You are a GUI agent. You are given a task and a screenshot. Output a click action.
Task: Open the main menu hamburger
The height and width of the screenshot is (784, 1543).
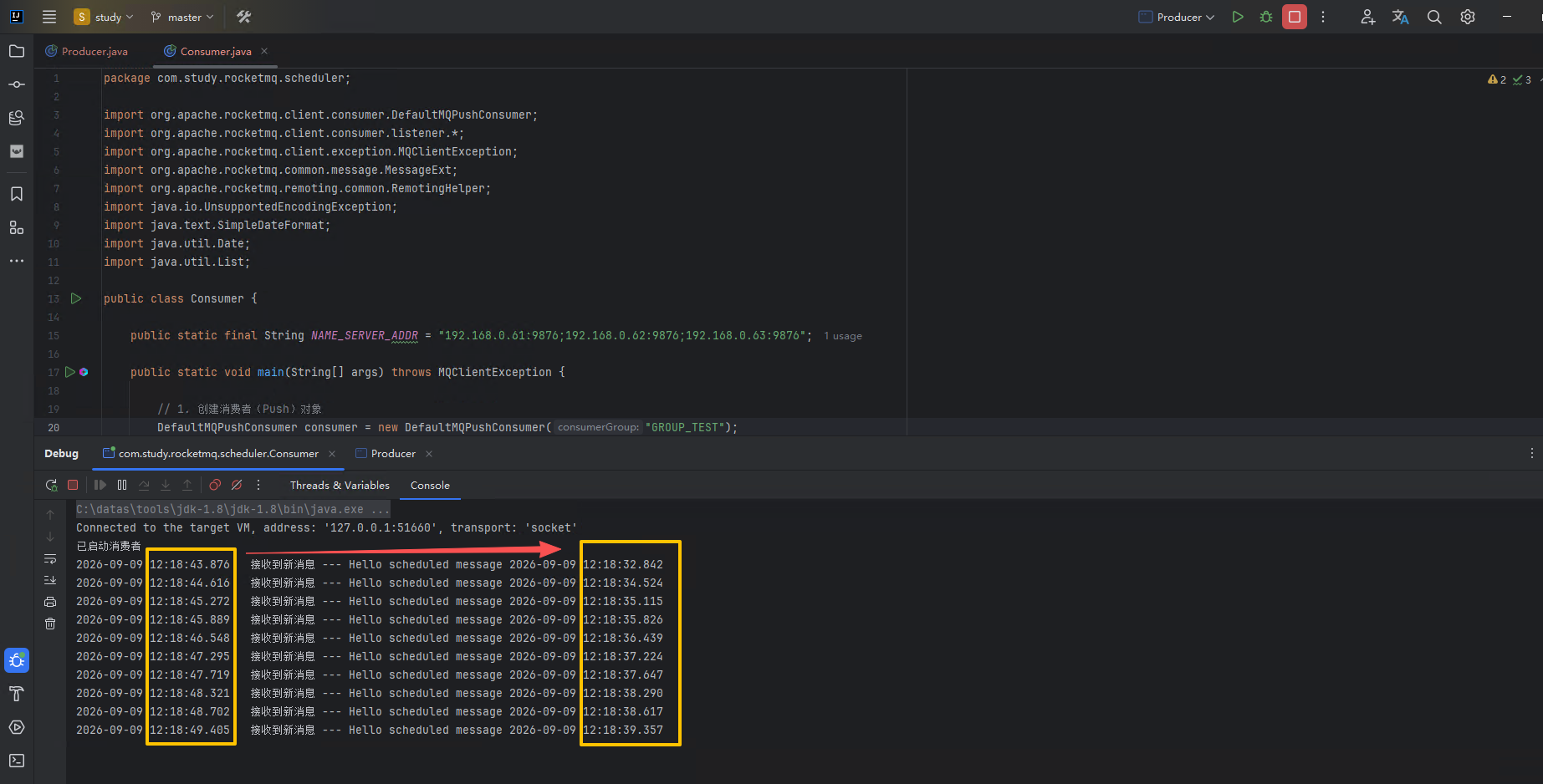[49, 17]
